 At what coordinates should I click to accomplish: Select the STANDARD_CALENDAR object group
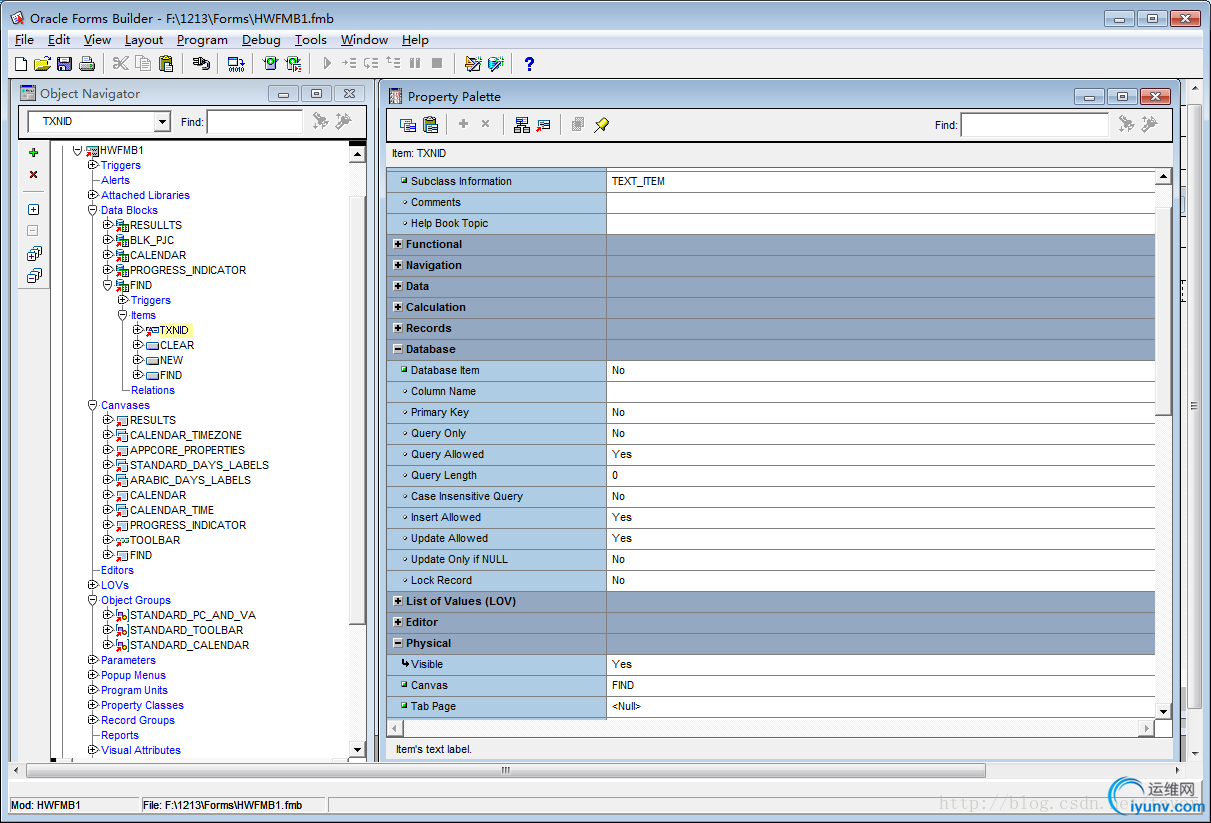point(189,645)
